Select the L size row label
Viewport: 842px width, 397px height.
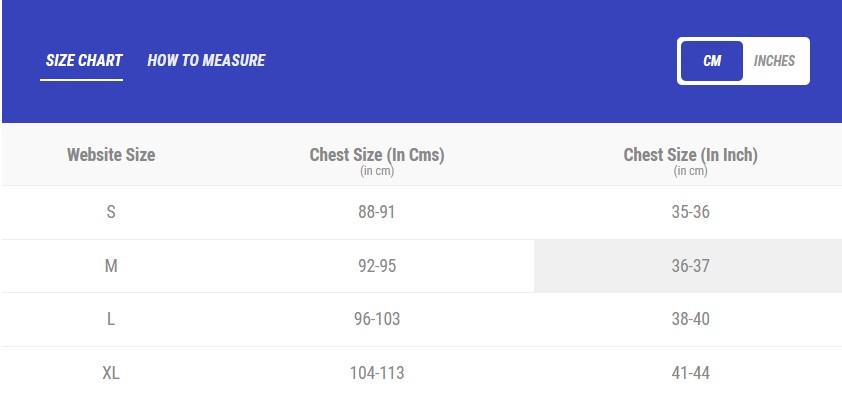click(x=111, y=319)
